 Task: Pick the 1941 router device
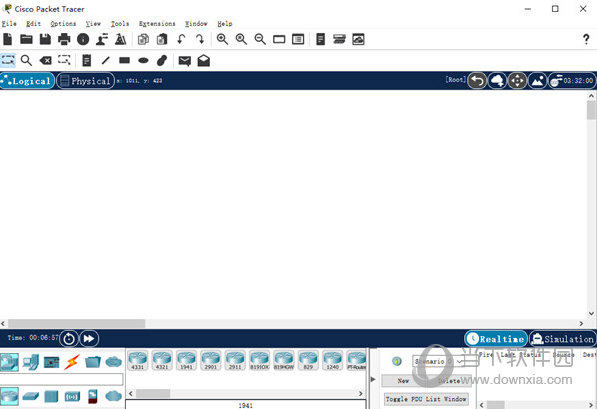(186, 361)
